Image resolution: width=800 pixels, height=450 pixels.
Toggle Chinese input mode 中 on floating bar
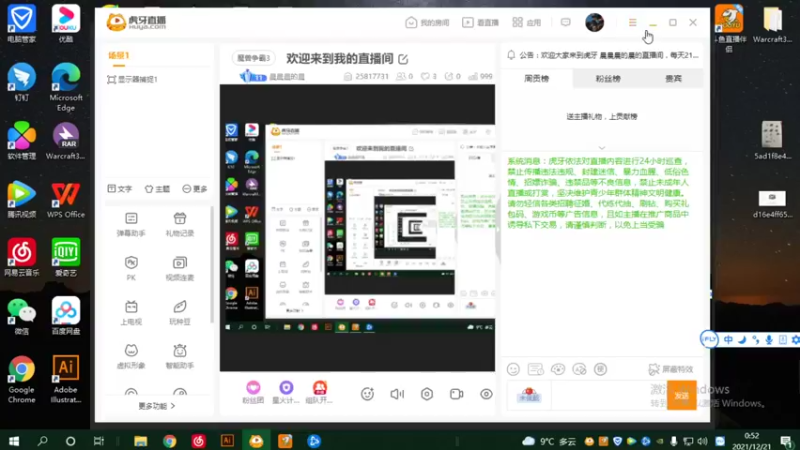(x=728, y=340)
